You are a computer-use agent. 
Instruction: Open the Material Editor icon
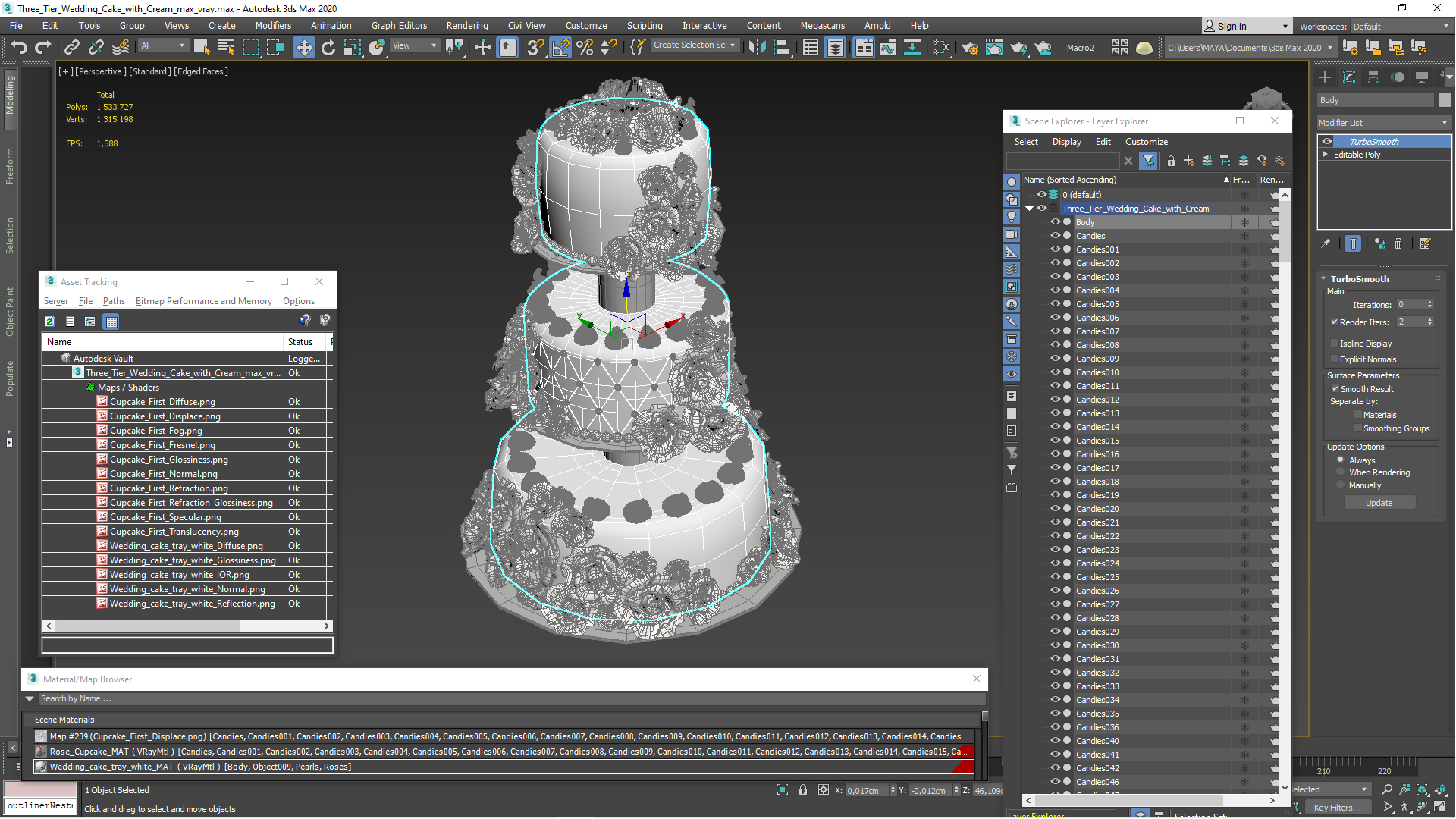[941, 48]
